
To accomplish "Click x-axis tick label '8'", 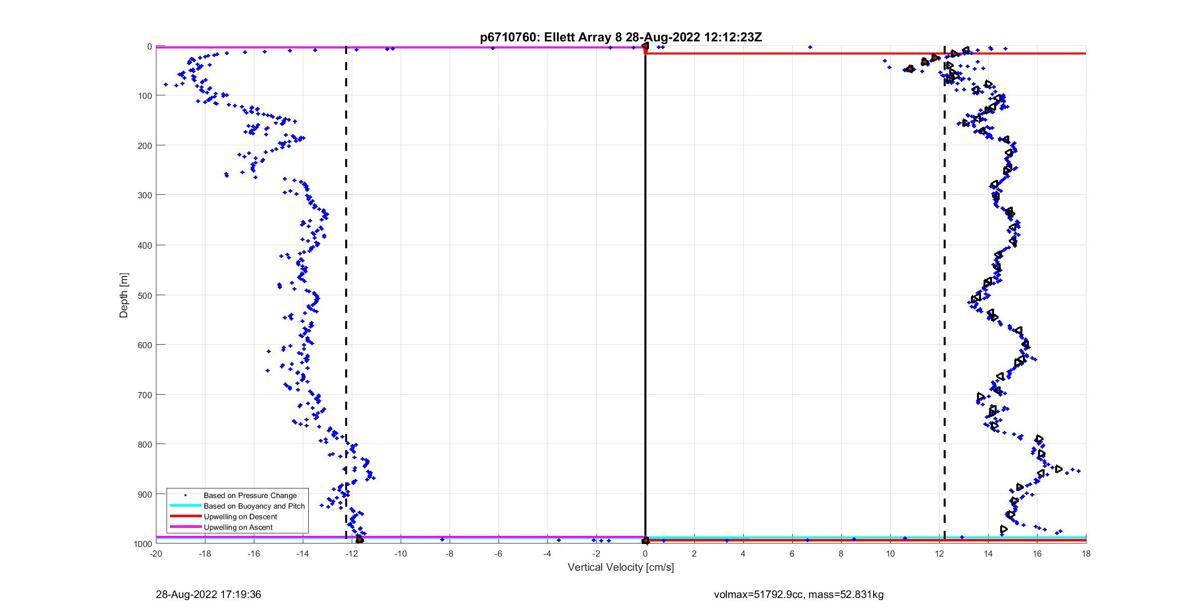I will [842, 553].
